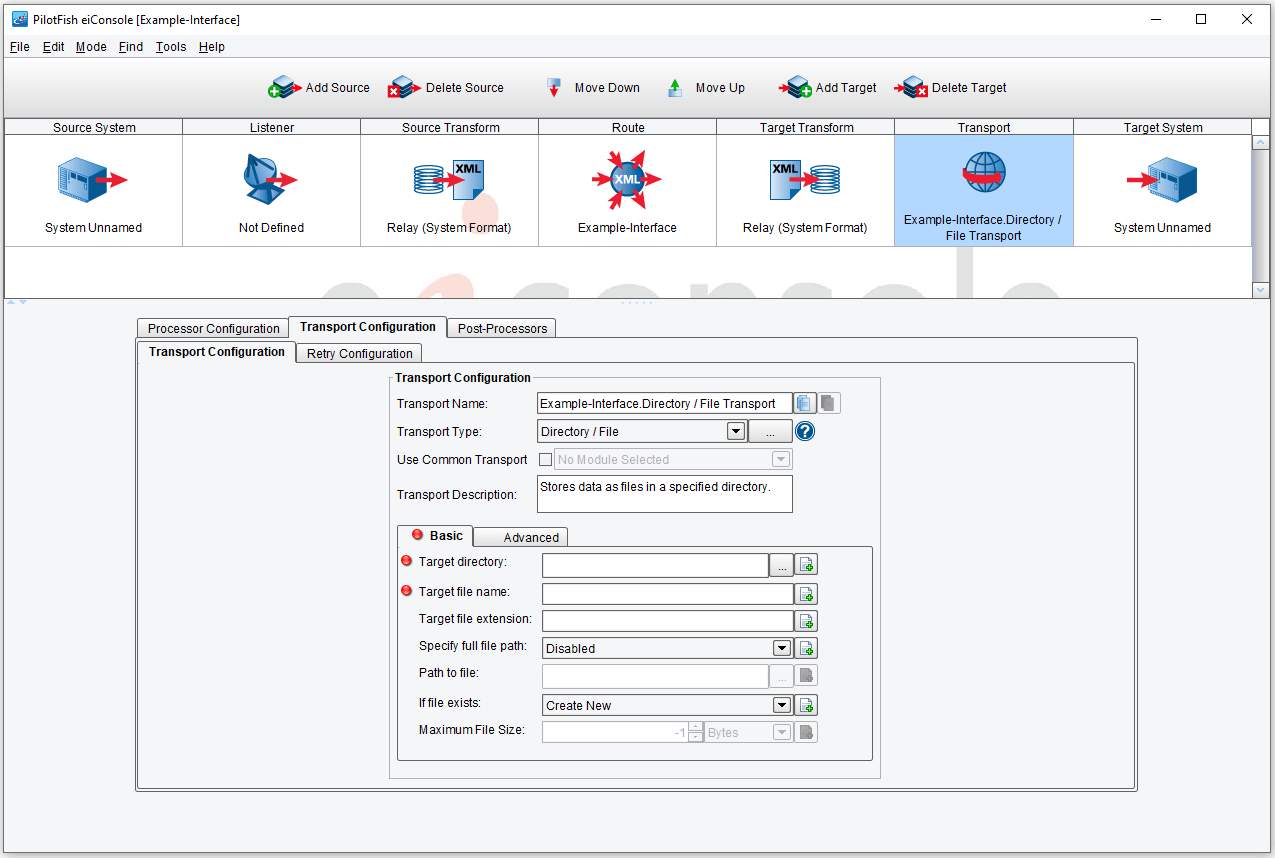
Task: Click Add Target toolbar button
Action: [x=828, y=88]
